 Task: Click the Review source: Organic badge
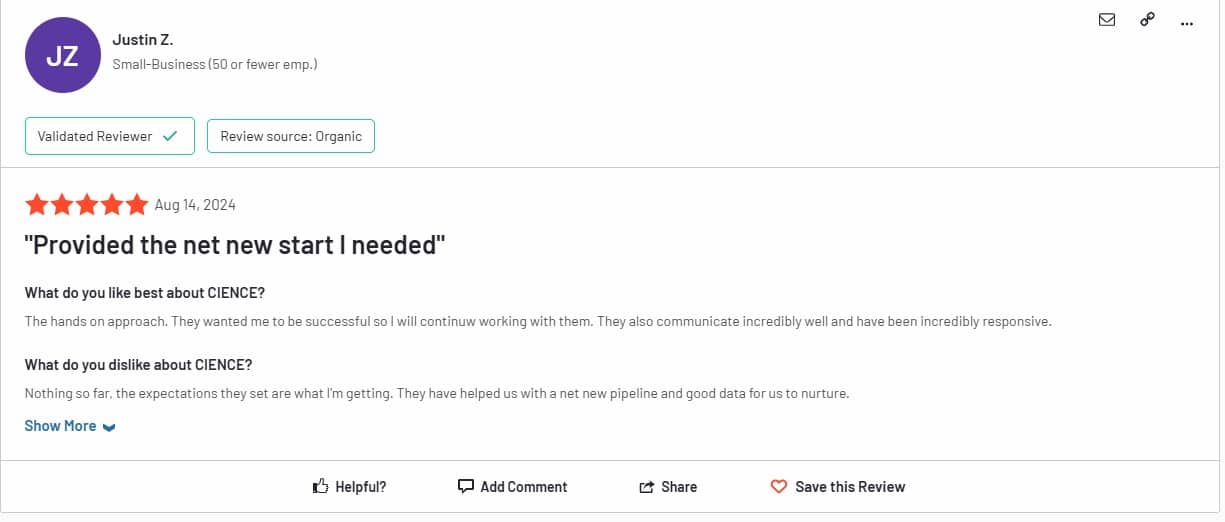click(x=291, y=136)
